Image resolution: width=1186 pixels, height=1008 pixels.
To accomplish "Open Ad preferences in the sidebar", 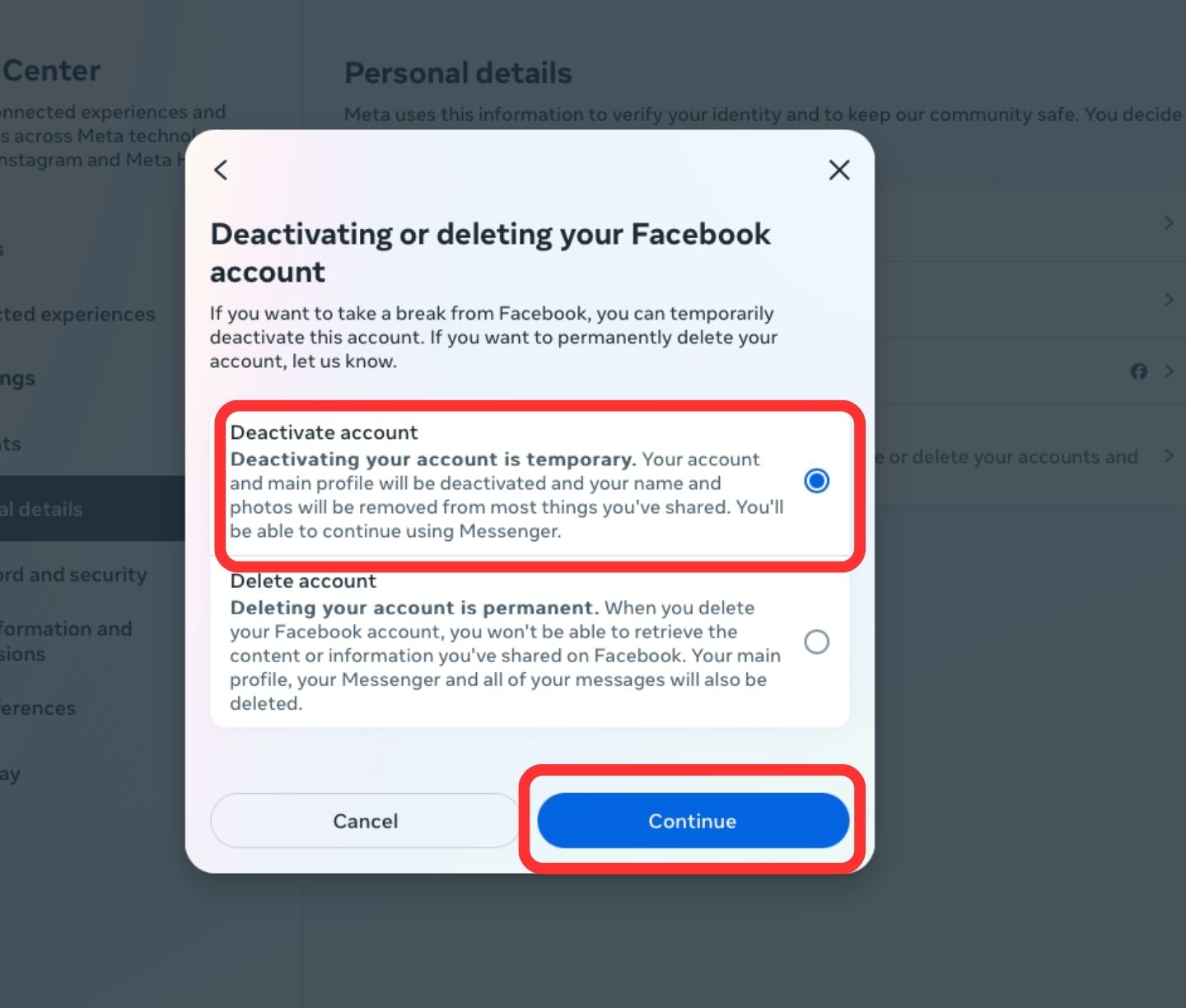I will point(38,708).
